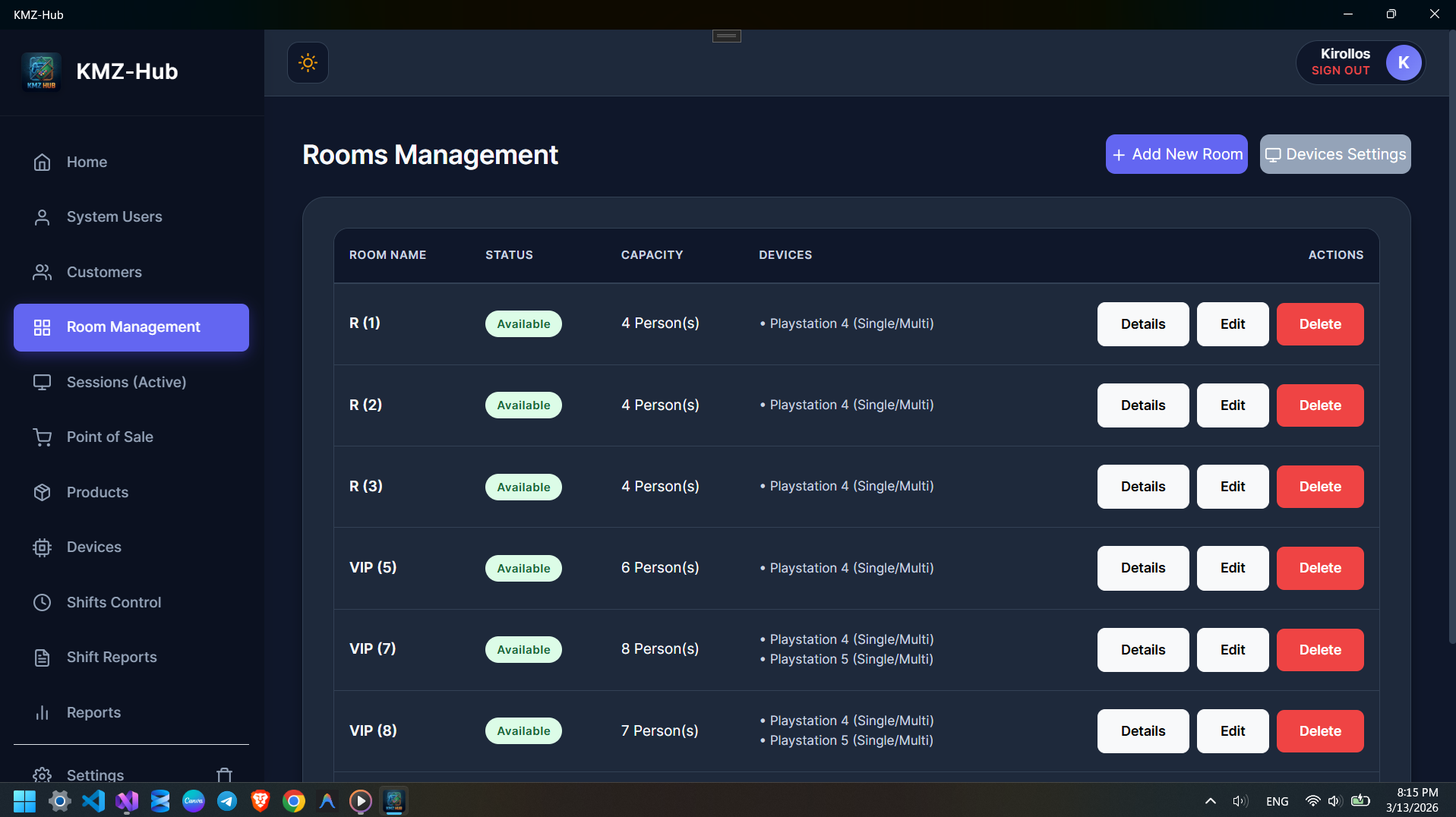Open Customers via the people icon
The image size is (1456, 817).
pos(42,272)
